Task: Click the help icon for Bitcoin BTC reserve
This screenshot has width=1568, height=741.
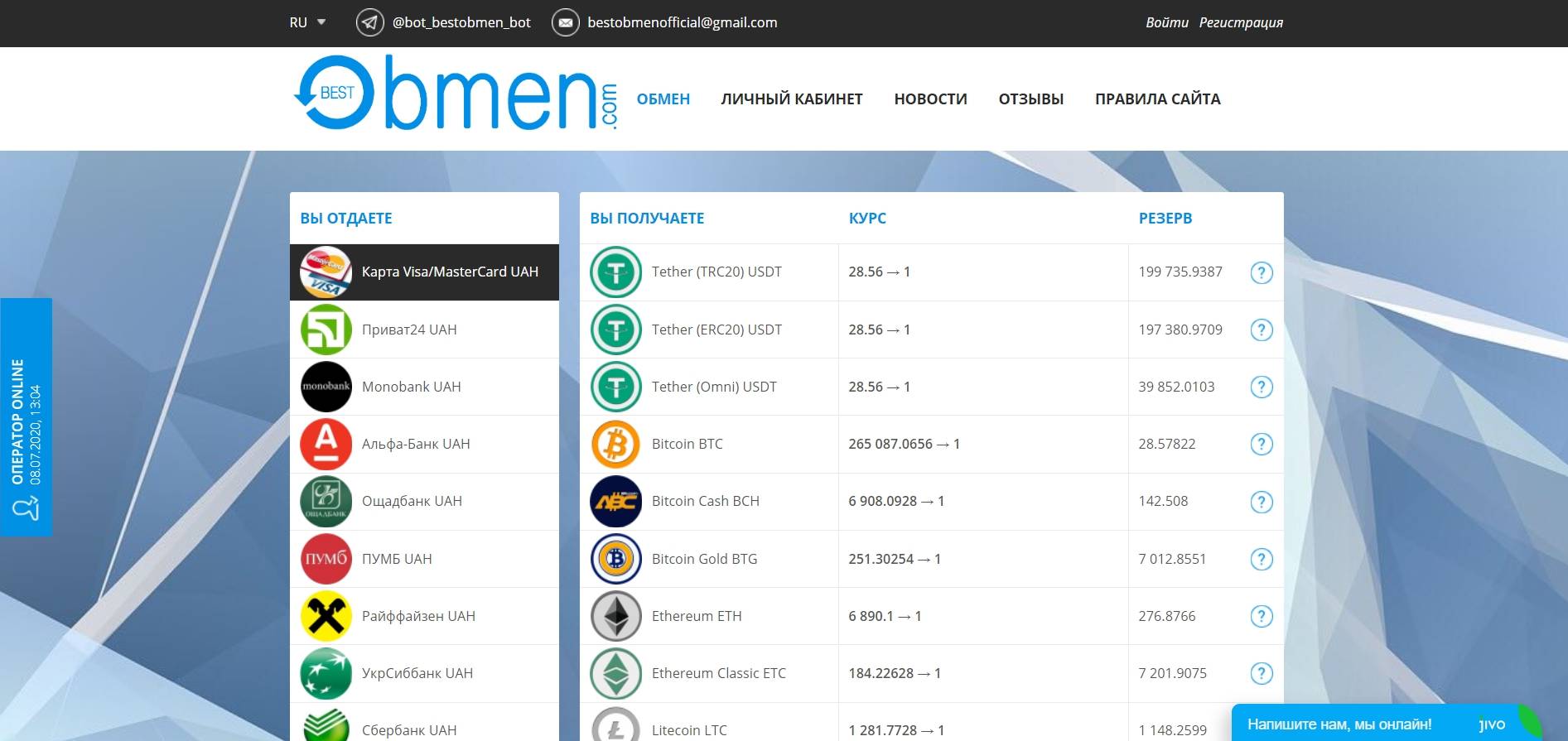Action: (x=1261, y=444)
